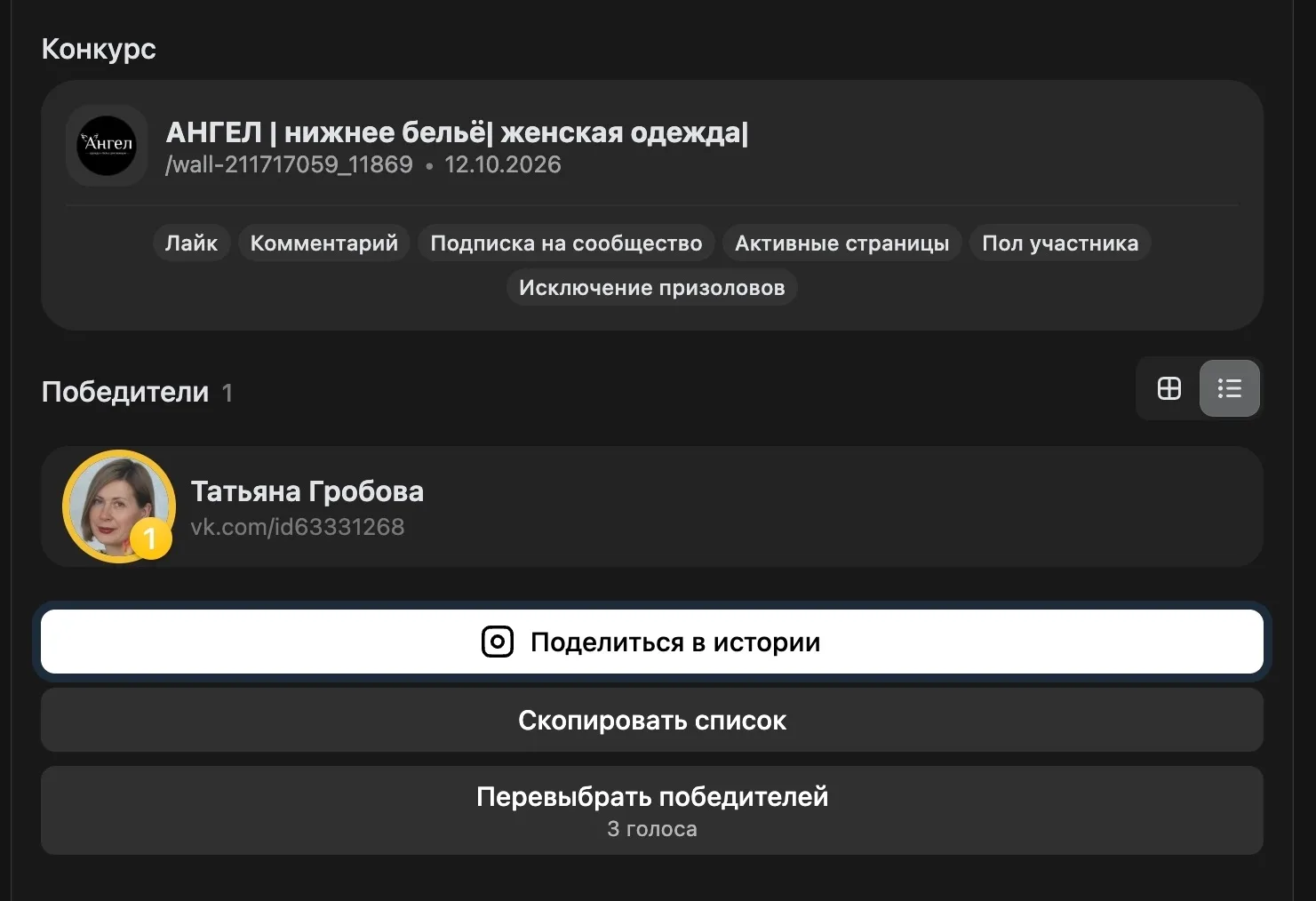The image size is (1316, 901).
Task: Open the АНГЕЛ community title
Action: (457, 132)
